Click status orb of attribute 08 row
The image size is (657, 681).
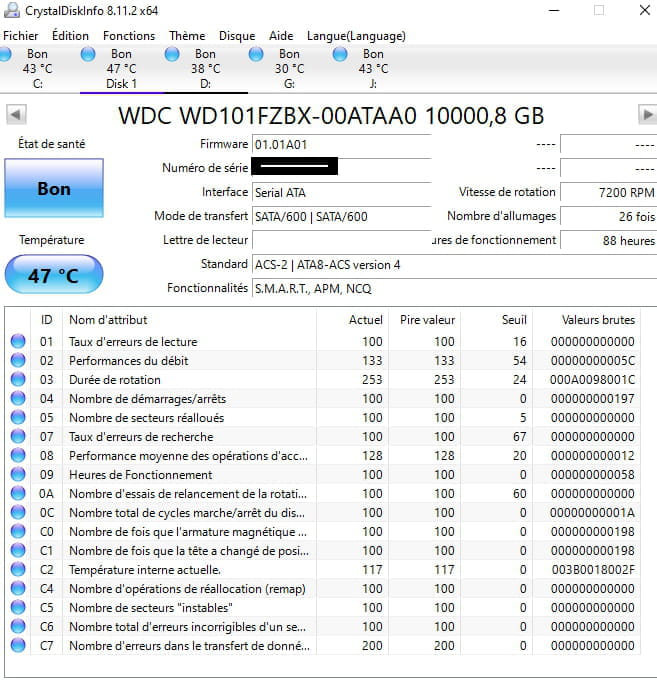18,456
